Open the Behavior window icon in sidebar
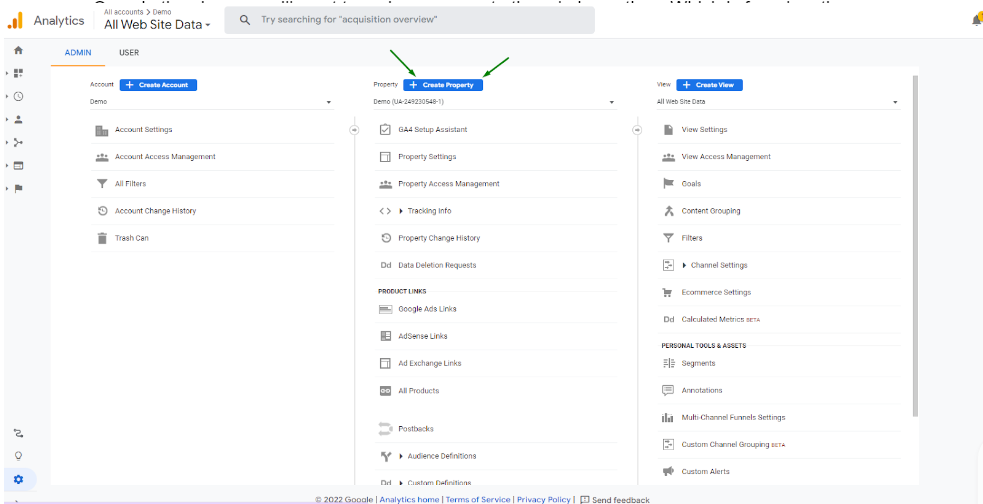 pyautogui.click(x=18, y=165)
